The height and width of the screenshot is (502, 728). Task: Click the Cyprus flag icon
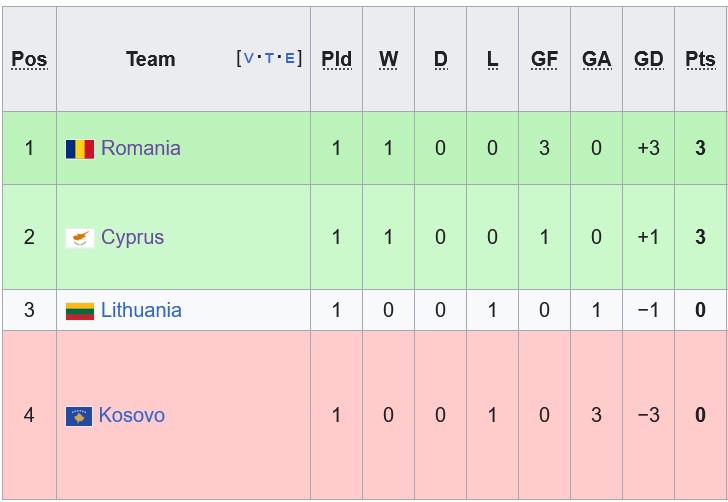(x=80, y=238)
